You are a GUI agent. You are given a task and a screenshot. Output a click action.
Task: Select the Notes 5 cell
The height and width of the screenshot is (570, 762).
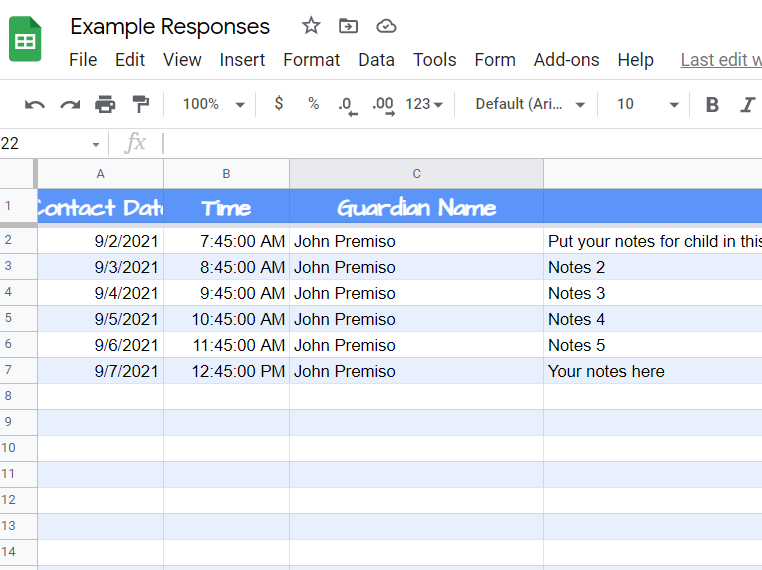pos(653,345)
